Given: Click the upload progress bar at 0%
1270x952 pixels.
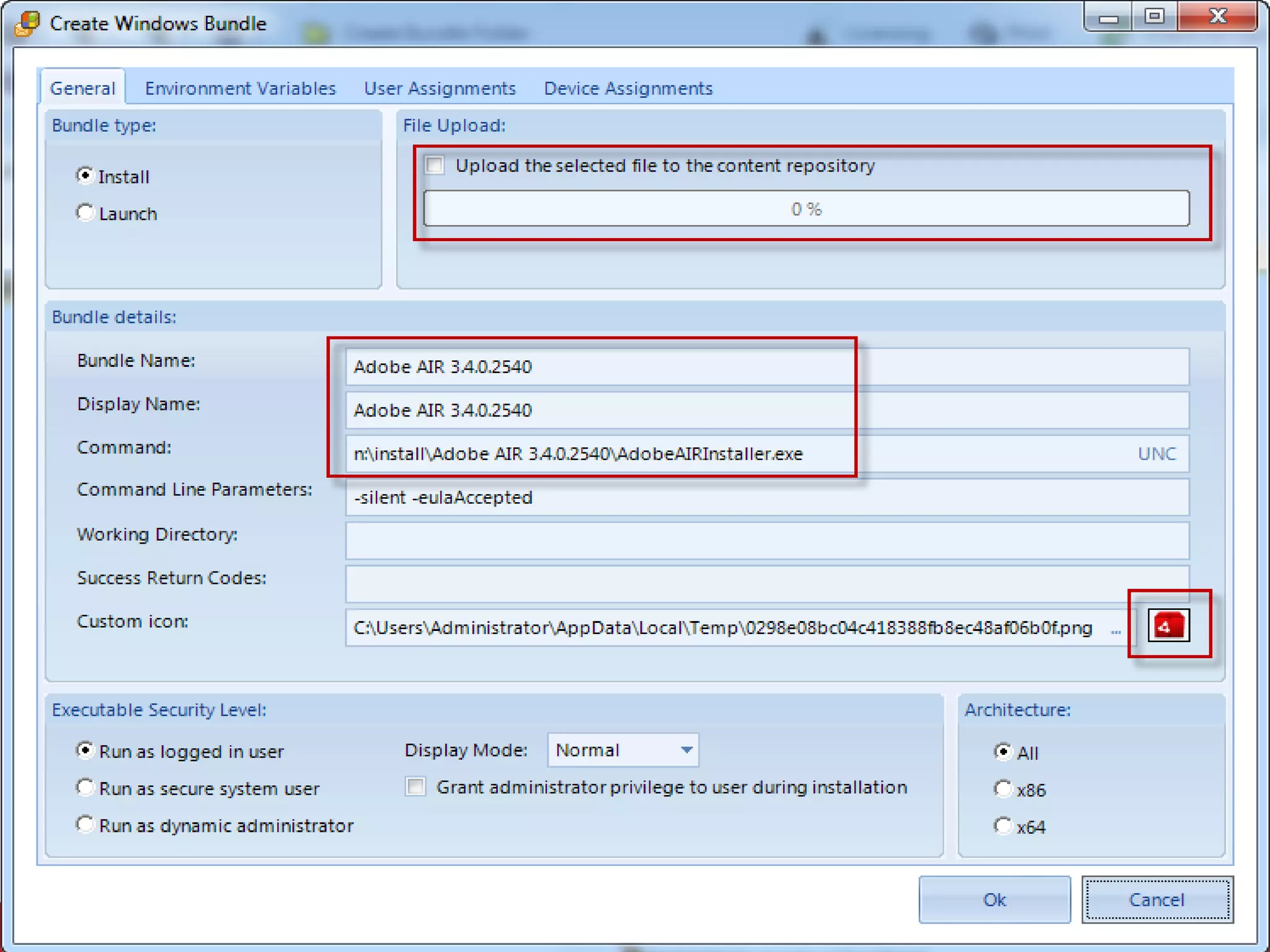Looking at the screenshot, I should coord(806,209).
